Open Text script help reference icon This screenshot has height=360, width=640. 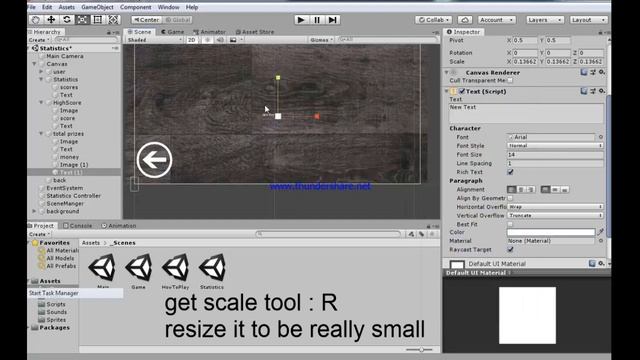584,91
